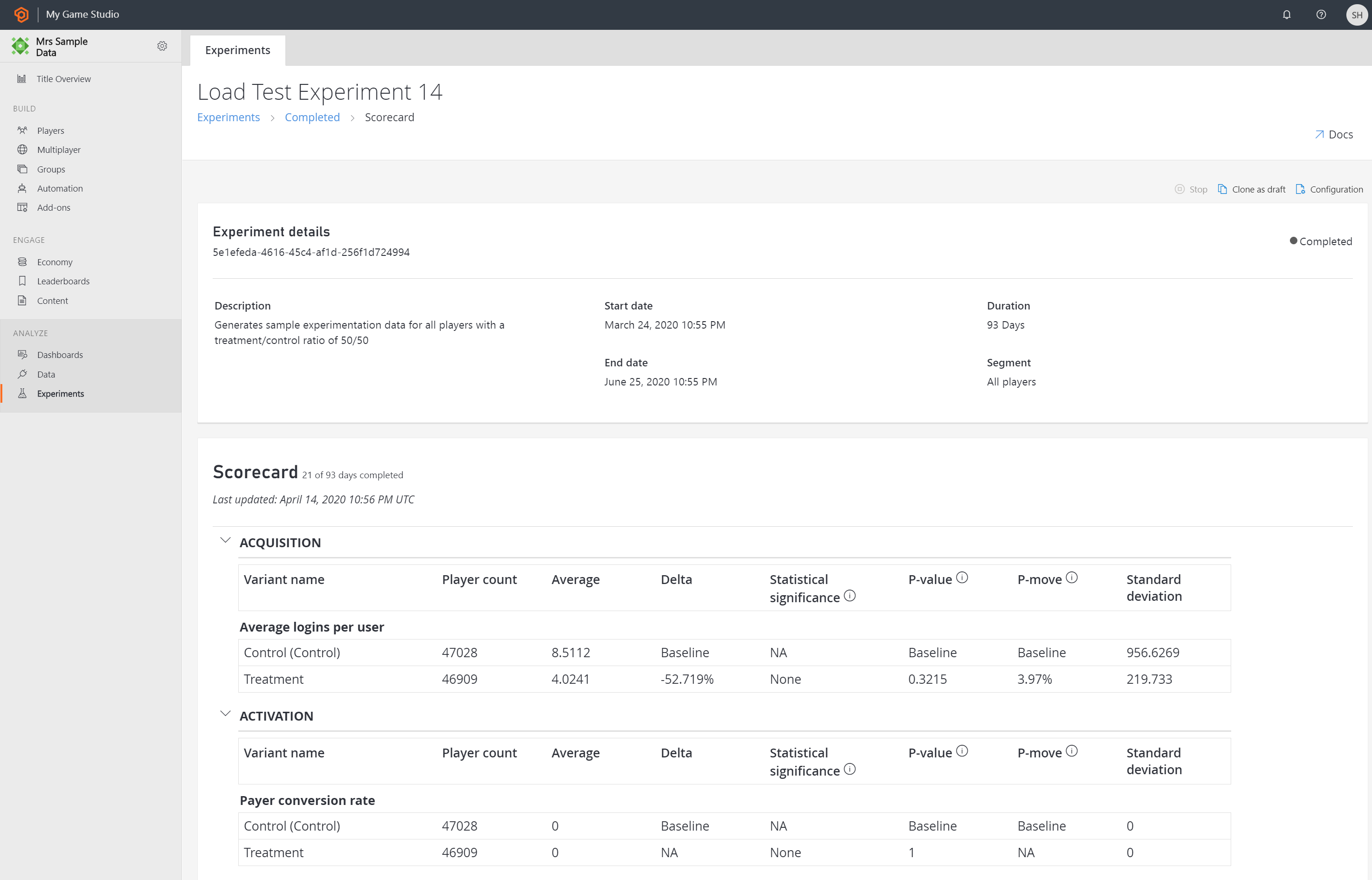Screen dimensions: 1372x880
Task: Navigate to Title Overview in sidebar
Action: [x=63, y=78]
